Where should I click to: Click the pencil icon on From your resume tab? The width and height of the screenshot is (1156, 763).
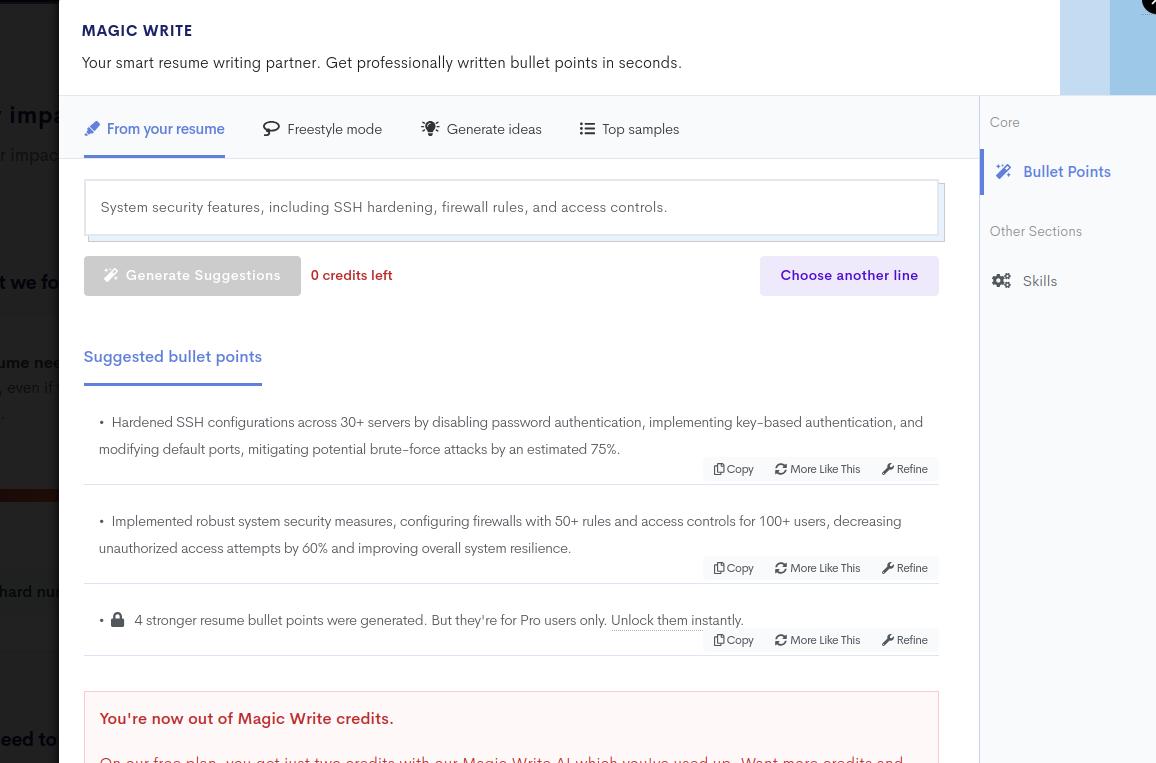pos(92,129)
